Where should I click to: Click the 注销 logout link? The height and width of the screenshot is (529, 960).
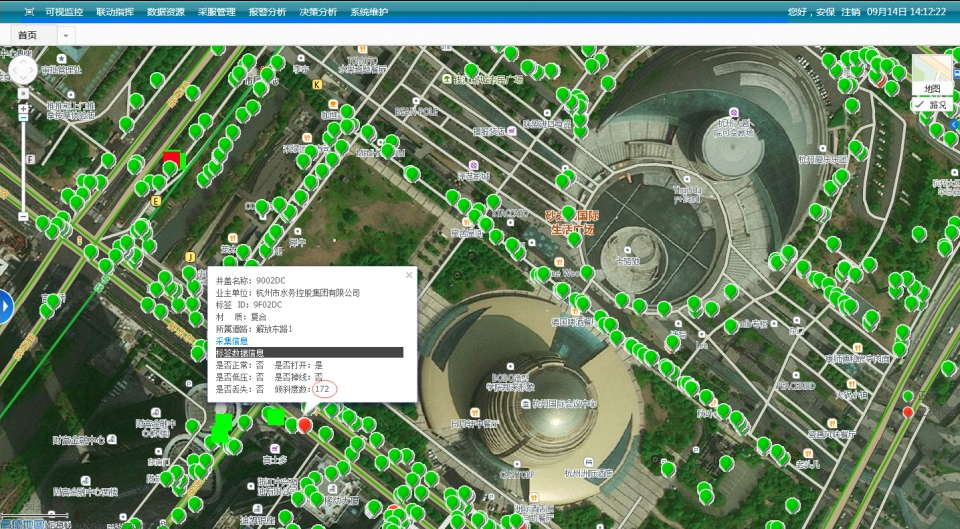[851, 12]
